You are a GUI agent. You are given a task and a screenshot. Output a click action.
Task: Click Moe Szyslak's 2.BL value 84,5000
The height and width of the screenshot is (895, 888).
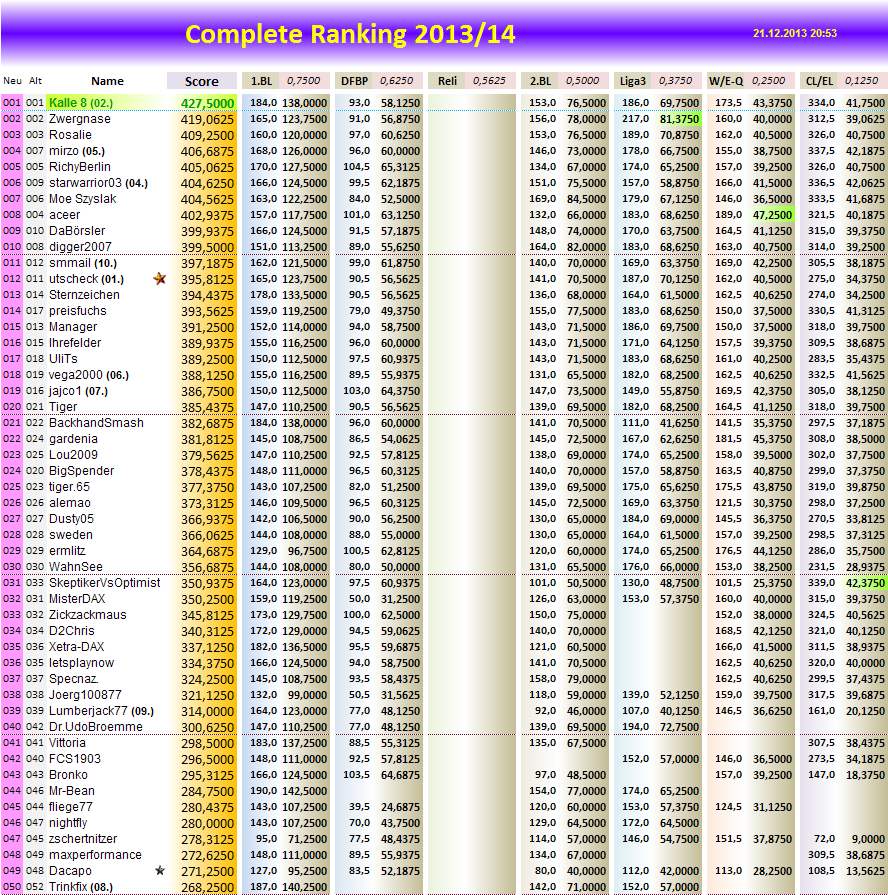586,199
